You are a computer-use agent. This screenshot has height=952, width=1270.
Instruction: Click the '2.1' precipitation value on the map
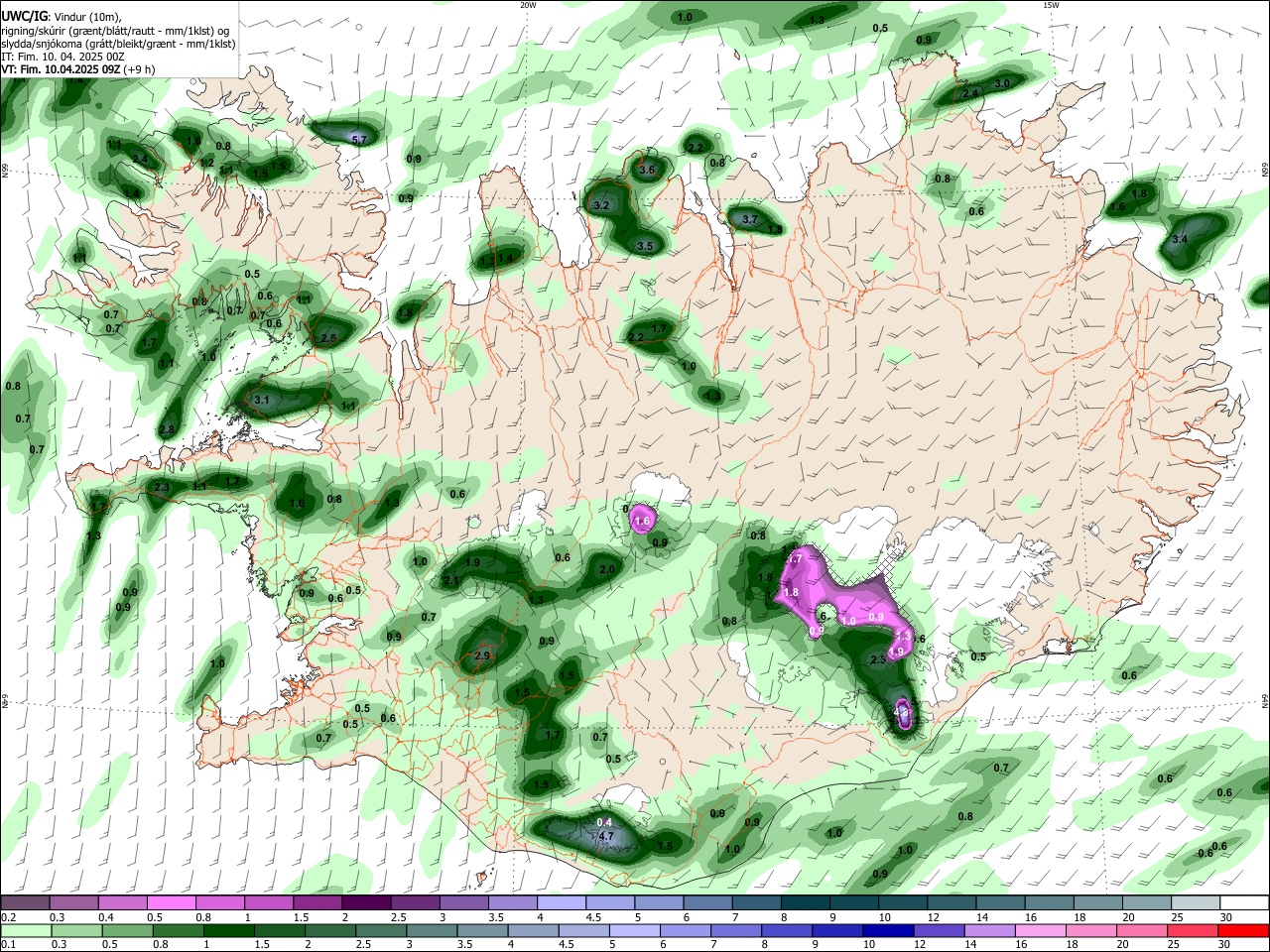(x=450, y=580)
